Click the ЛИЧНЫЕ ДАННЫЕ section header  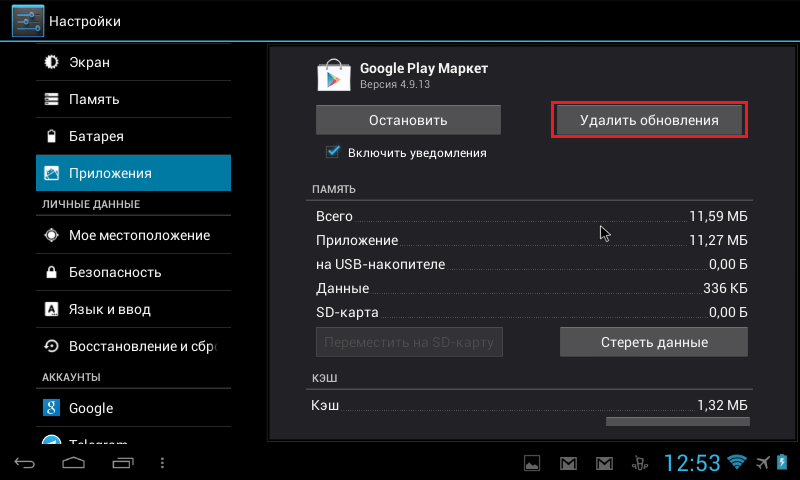[91, 204]
